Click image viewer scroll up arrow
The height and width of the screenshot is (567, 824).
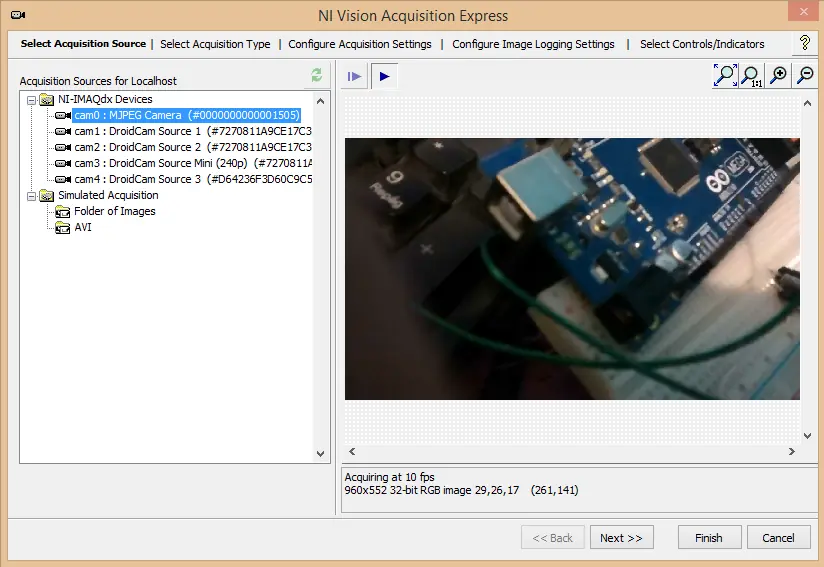point(807,104)
